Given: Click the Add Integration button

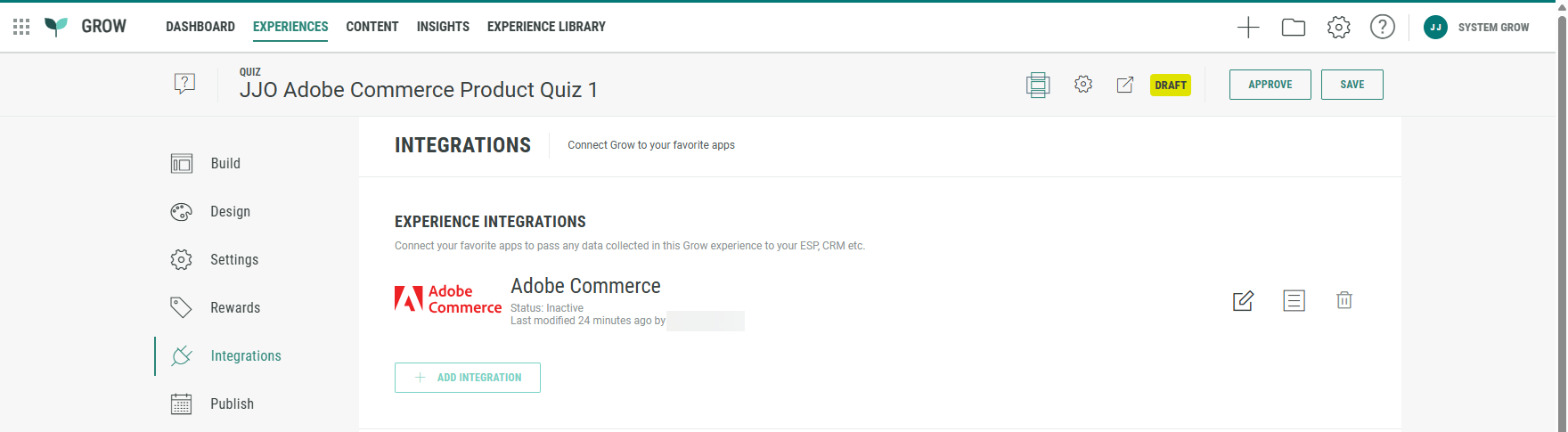Looking at the screenshot, I should (x=468, y=378).
